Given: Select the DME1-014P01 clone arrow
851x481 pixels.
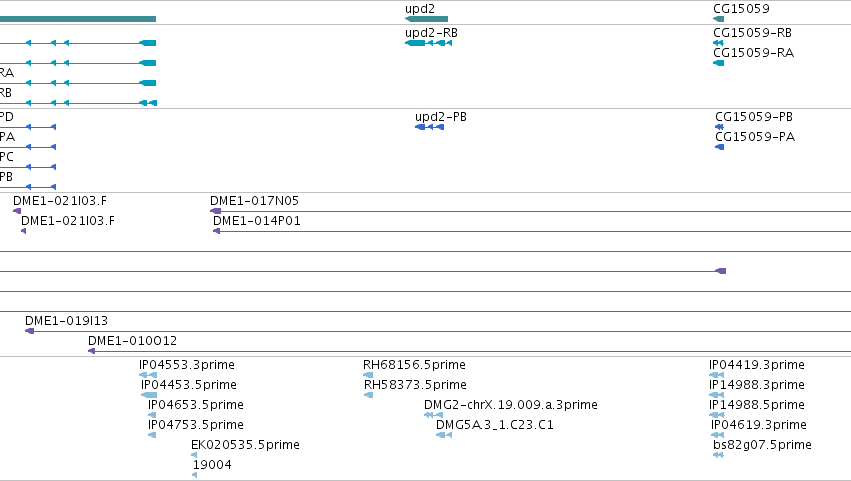Looking at the screenshot, I should tap(532, 231).
